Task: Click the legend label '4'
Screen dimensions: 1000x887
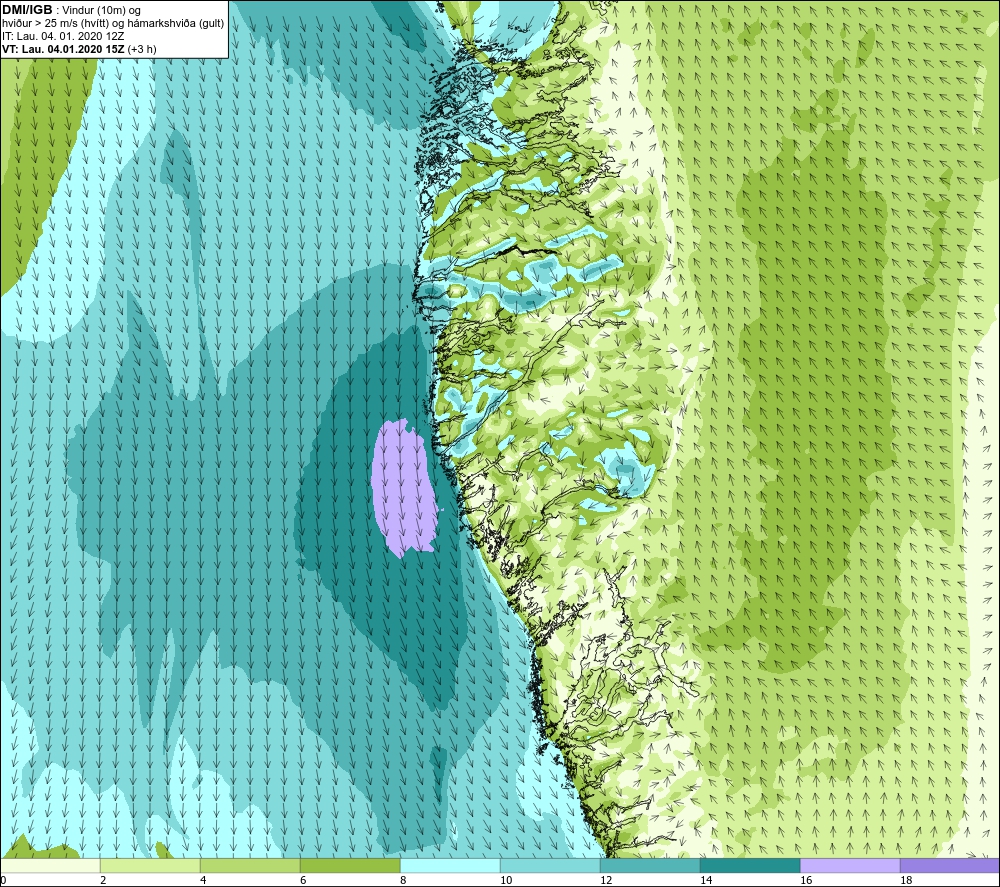Action: [203, 881]
